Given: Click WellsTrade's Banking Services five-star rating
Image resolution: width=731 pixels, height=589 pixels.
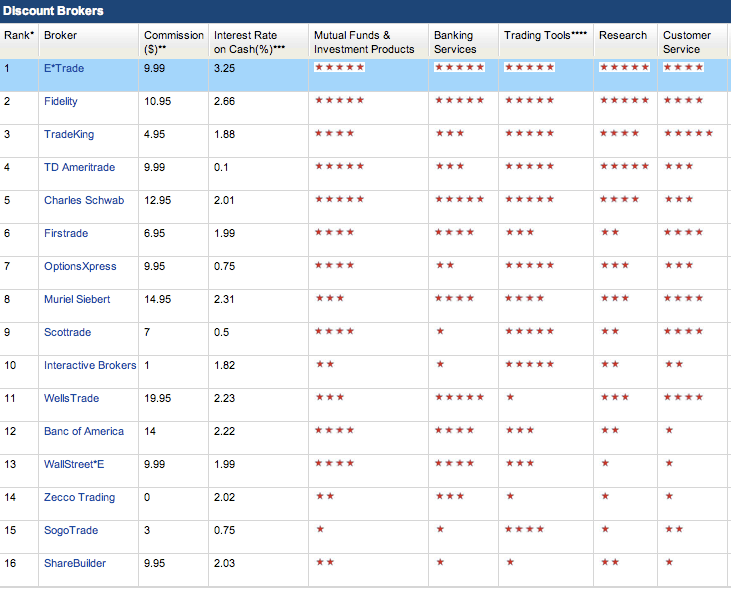Looking at the screenshot, I should tap(459, 397).
